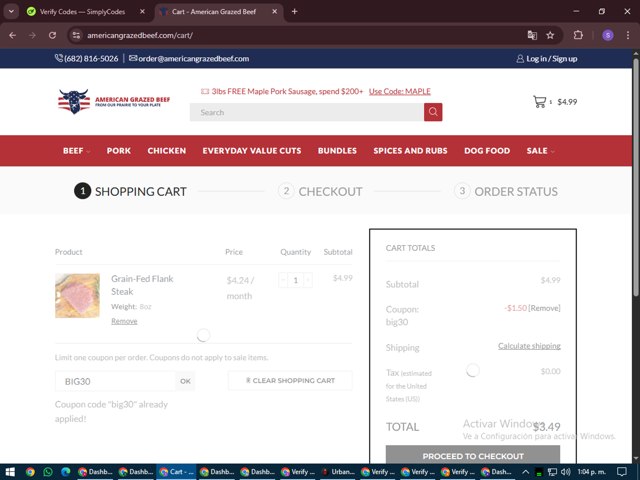The height and width of the screenshot is (480, 640).
Task: Click the American Grazed Beef logo
Action: pyautogui.click(x=114, y=102)
